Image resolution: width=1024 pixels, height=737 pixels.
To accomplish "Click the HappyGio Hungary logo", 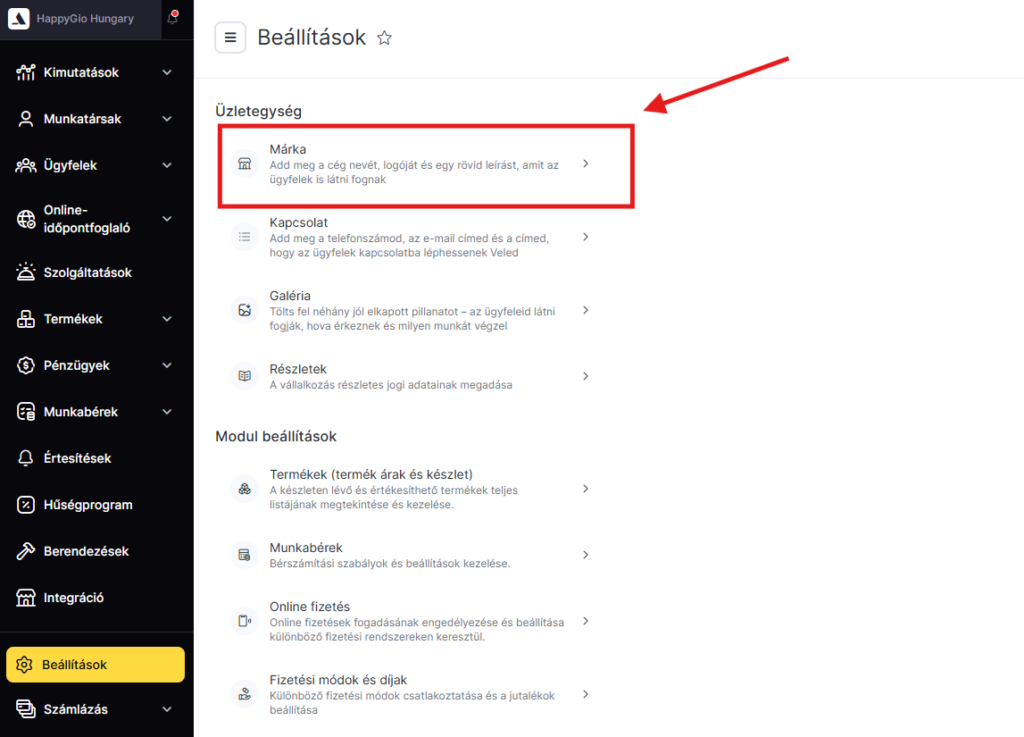I will coord(18,18).
